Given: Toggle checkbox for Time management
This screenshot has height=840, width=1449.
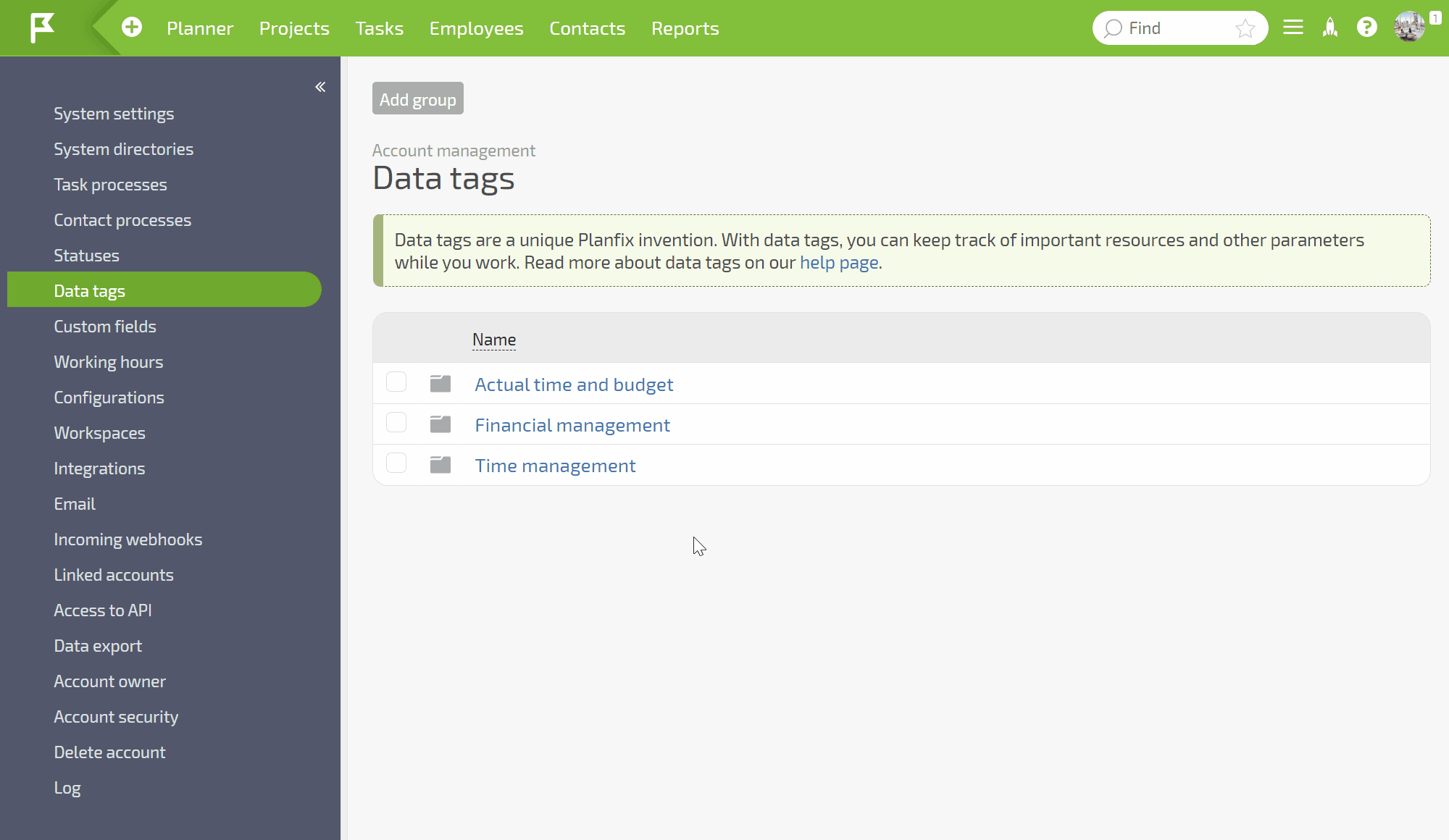Looking at the screenshot, I should 396,464.
